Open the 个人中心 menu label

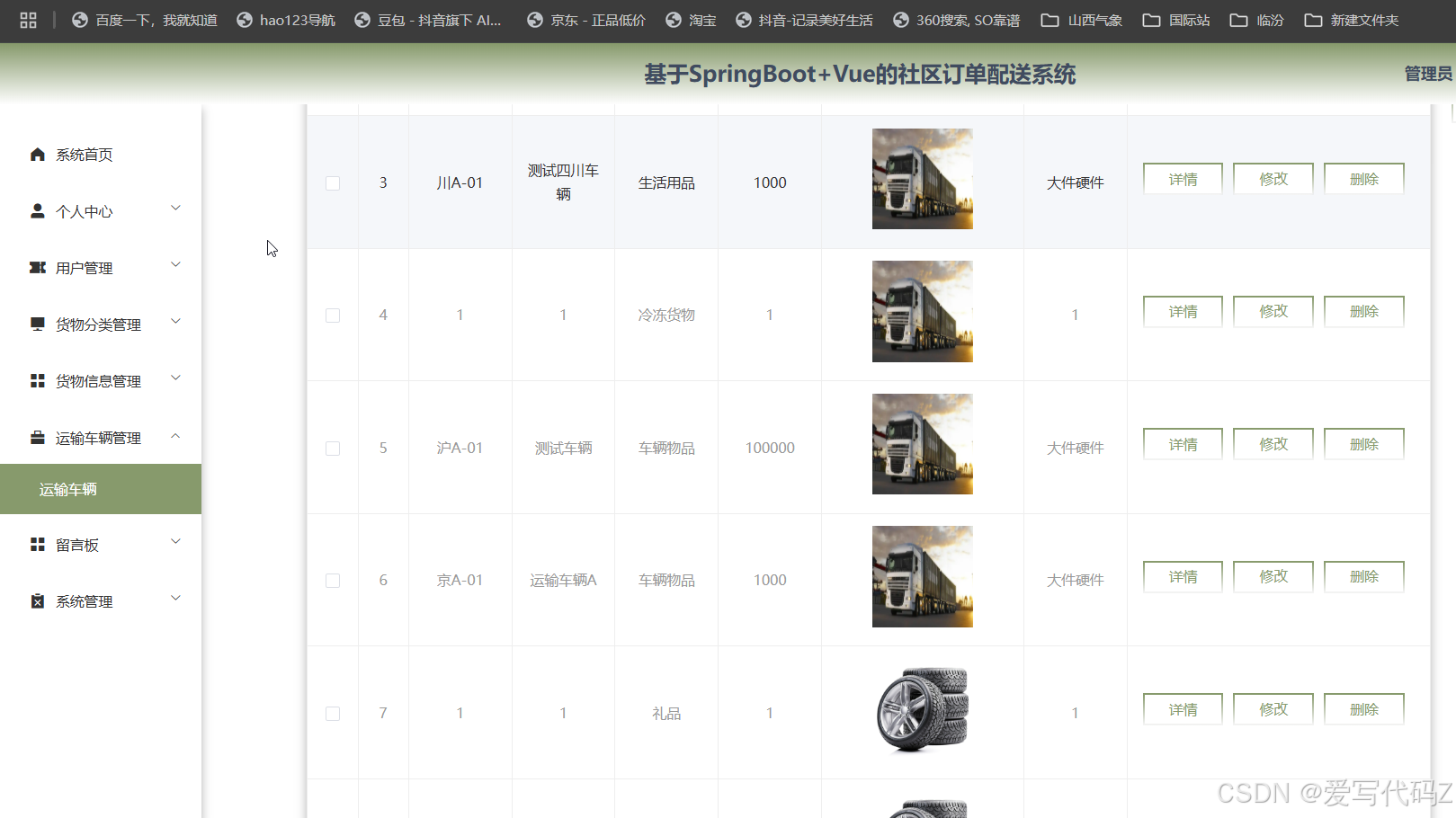[x=85, y=211]
